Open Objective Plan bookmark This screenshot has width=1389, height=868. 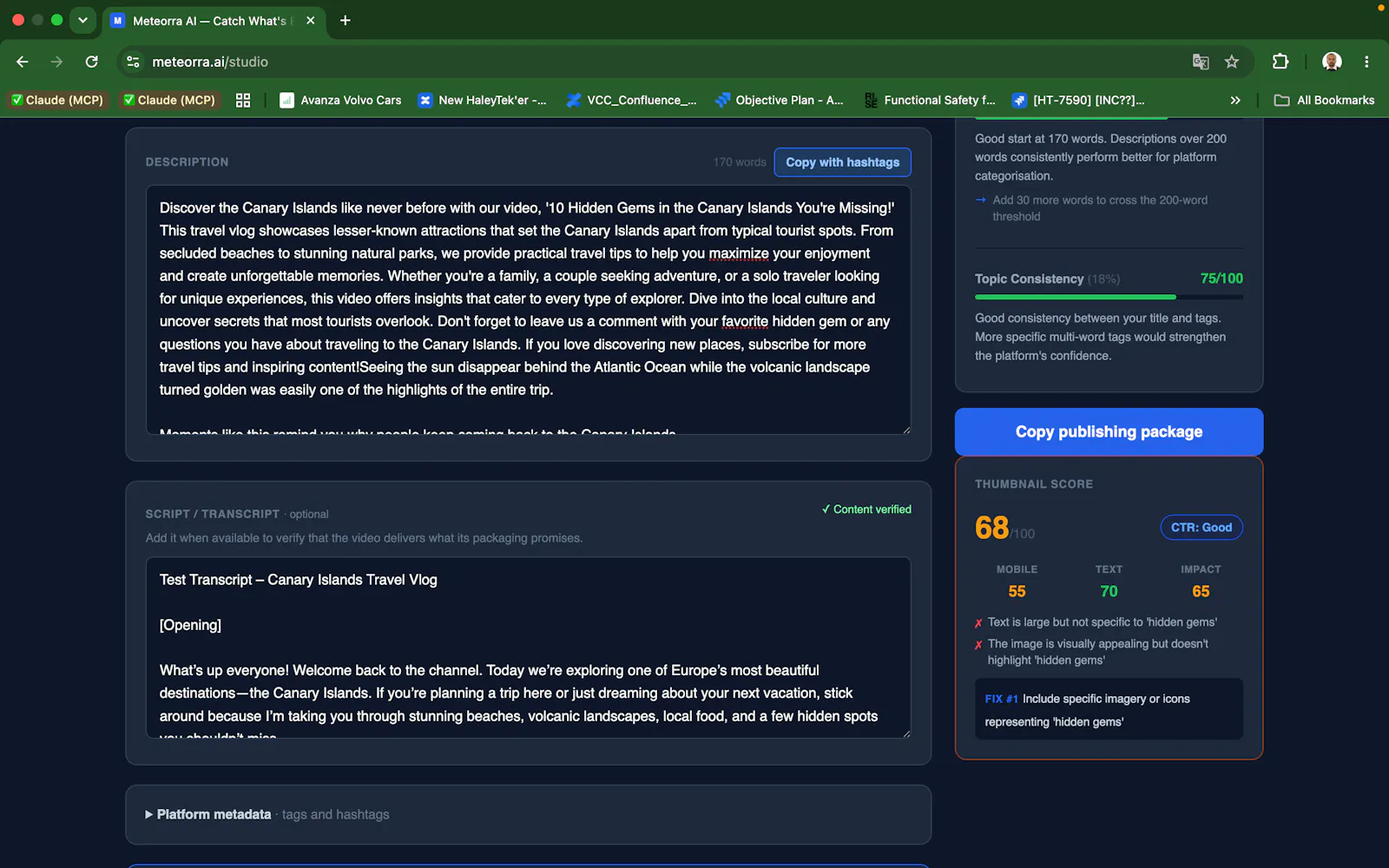tap(780, 100)
